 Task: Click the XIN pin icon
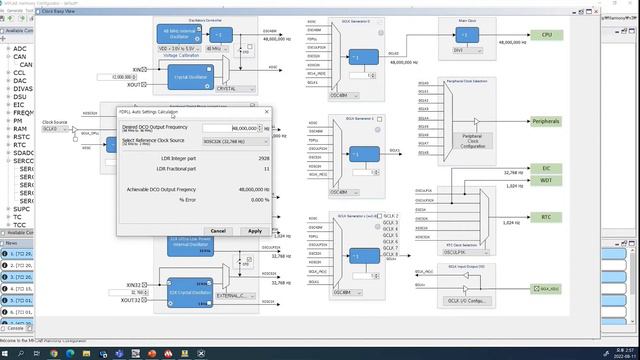tap(144, 69)
